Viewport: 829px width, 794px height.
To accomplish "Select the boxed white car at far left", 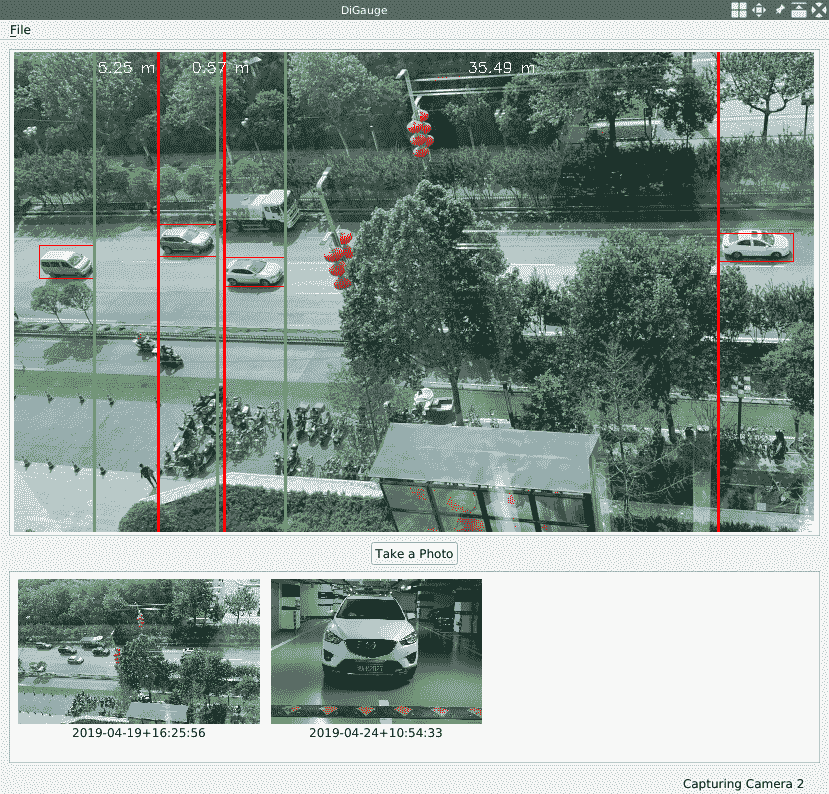I will 66,262.
